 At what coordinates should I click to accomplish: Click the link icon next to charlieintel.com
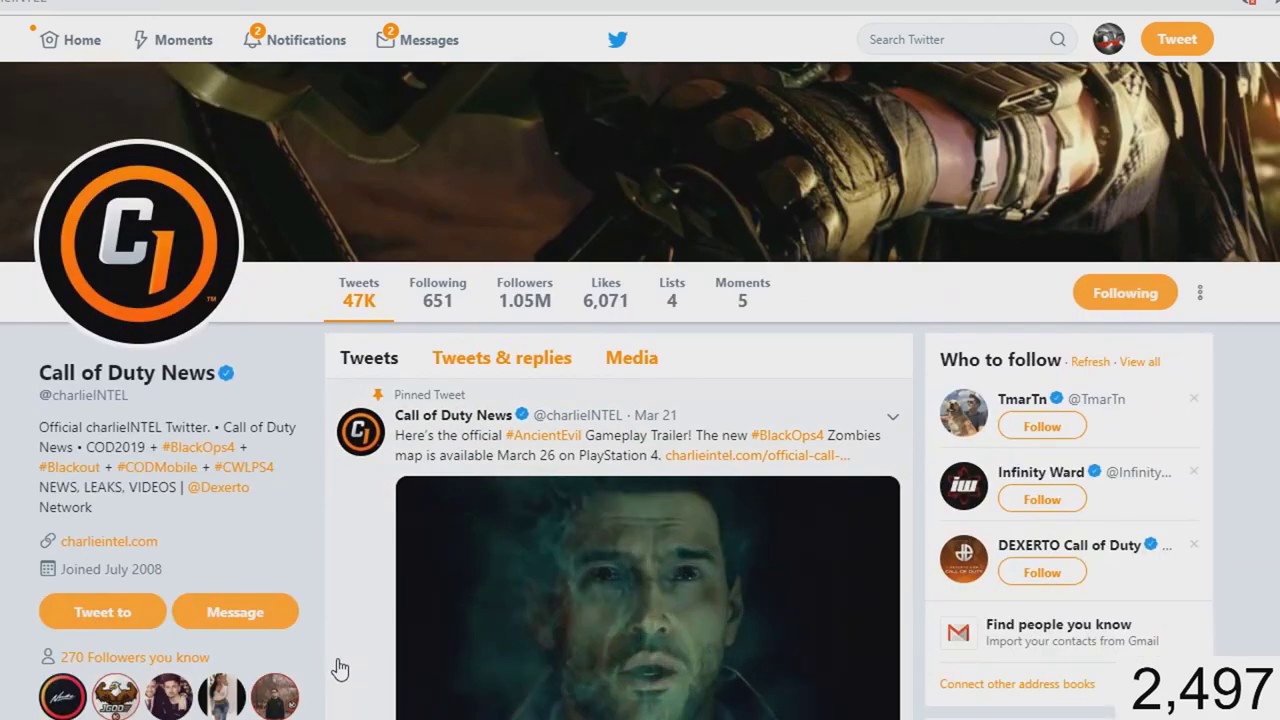(47, 541)
